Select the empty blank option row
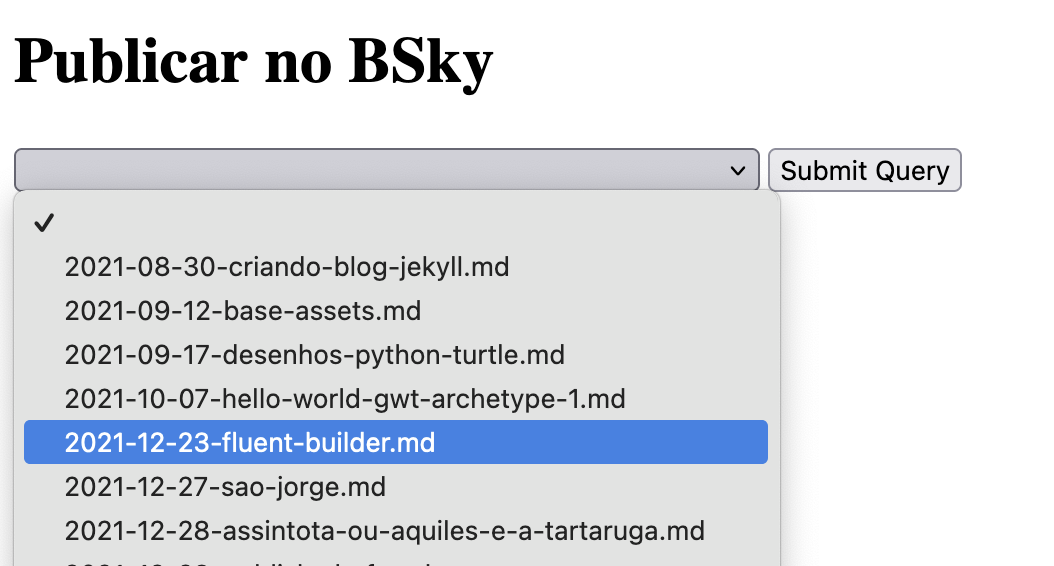Viewport: 1054px width, 566px height. coord(396,223)
